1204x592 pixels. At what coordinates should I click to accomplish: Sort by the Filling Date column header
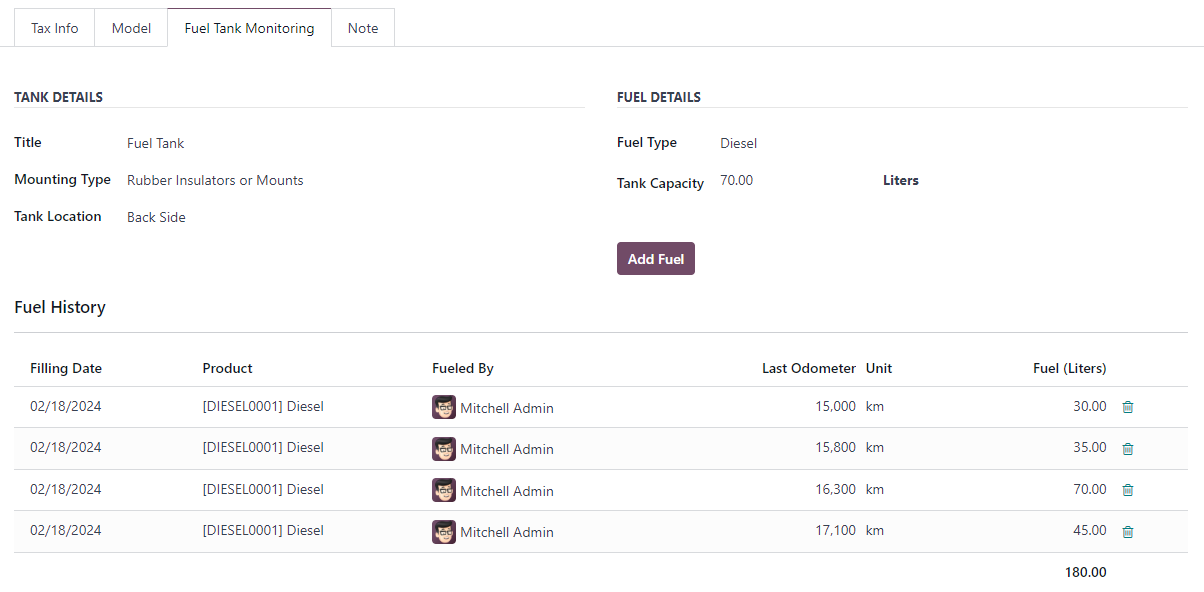[66, 368]
